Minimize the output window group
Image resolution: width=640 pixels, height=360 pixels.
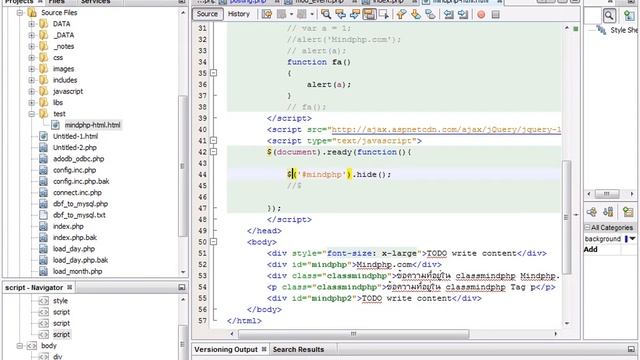coord(631,349)
